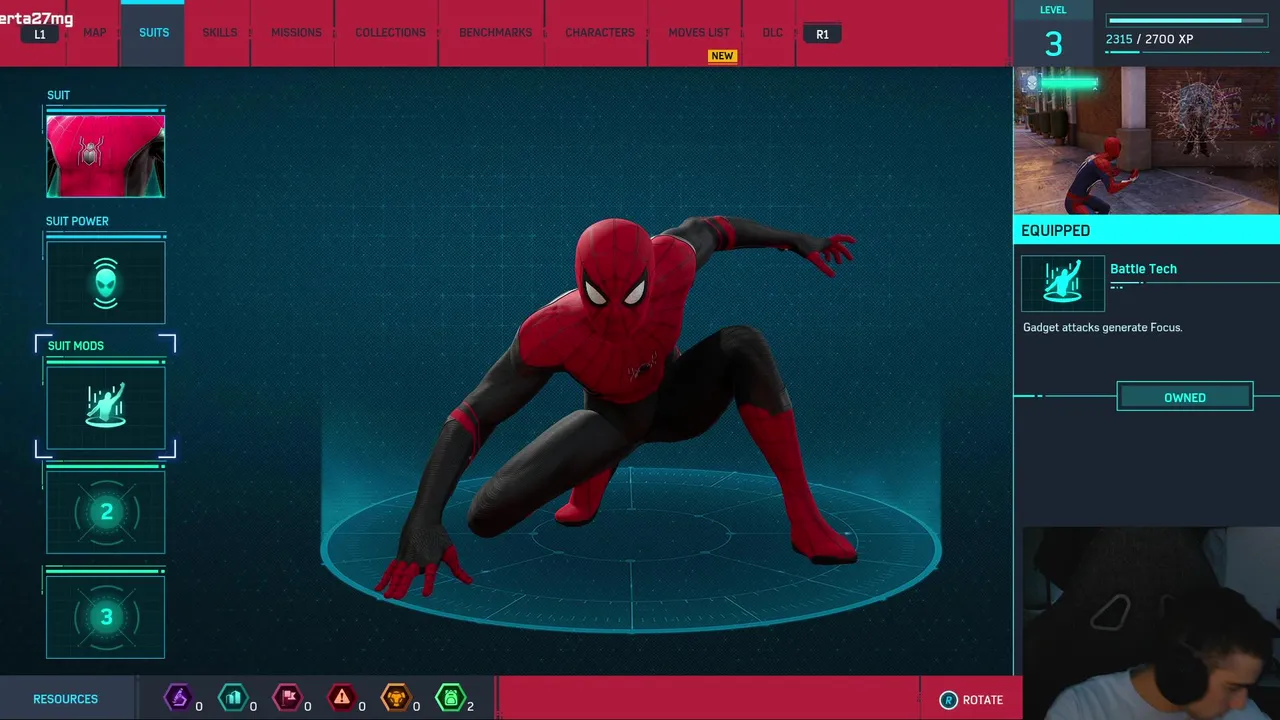Click the EQUIPPED header bar
The height and width of the screenshot is (720, 1280).
click(1146, 230)
